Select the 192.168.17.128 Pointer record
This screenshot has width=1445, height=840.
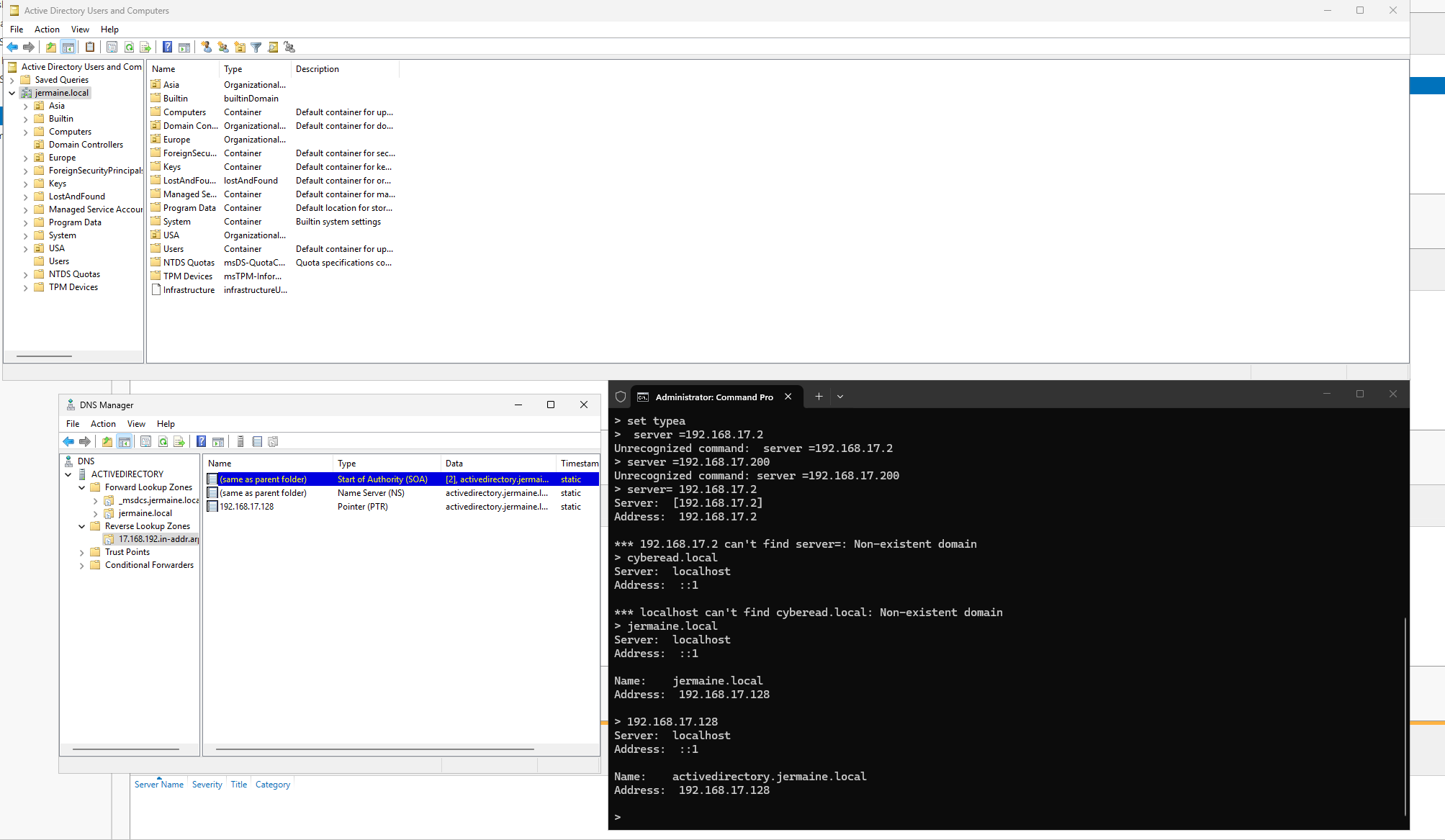tap(247, 507)
